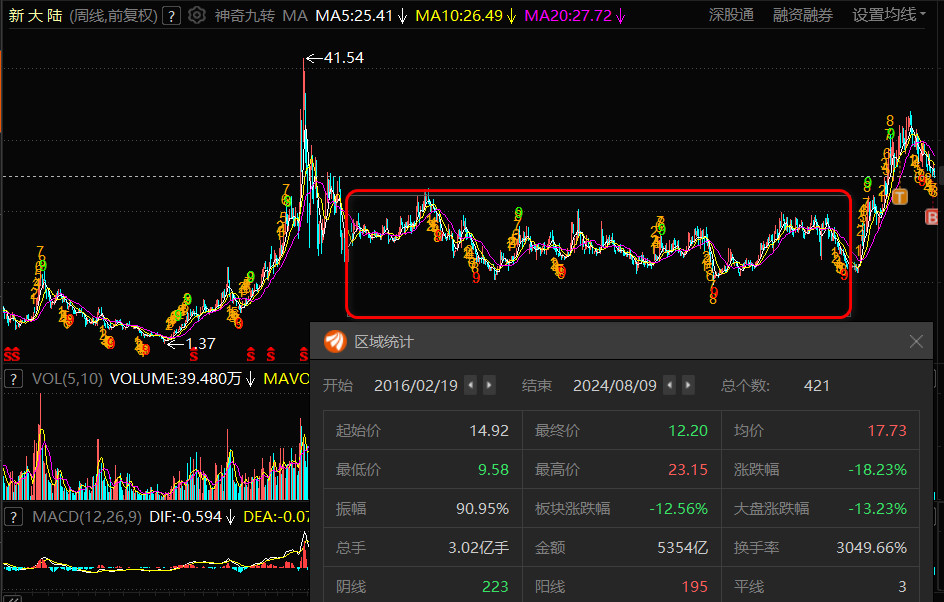
Task: Step the 开始 date backward
Action: pos(471,385)
